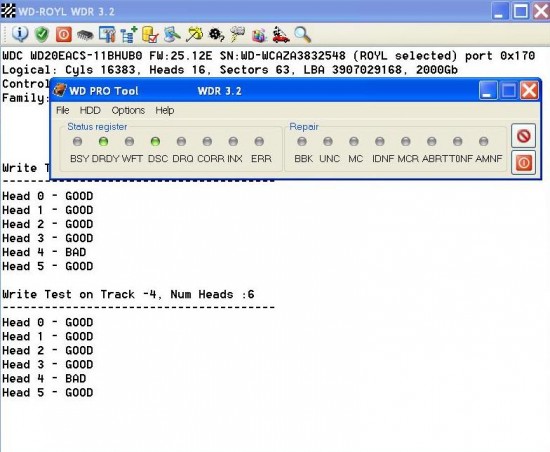Click the UNC repair indicator

pyautogui.click(x=328, y=142)
